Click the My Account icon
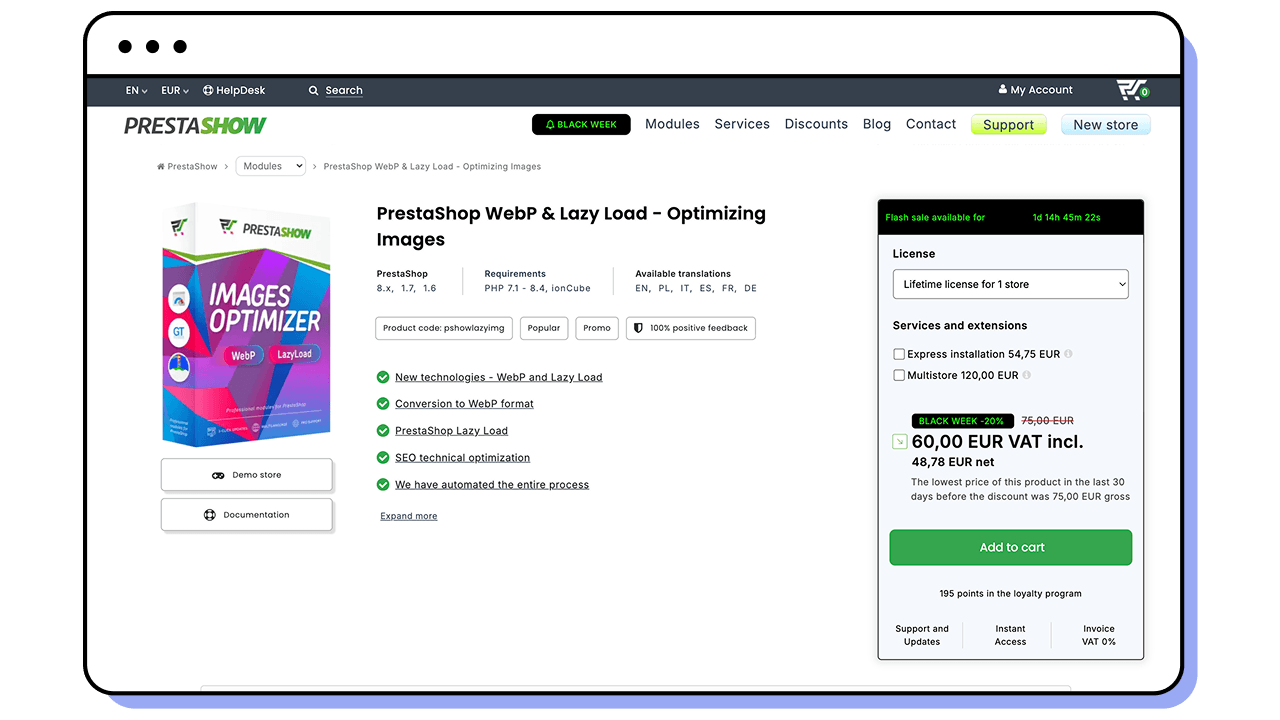This screenshot has height=720, width=1280. [x=1002, y=90]
